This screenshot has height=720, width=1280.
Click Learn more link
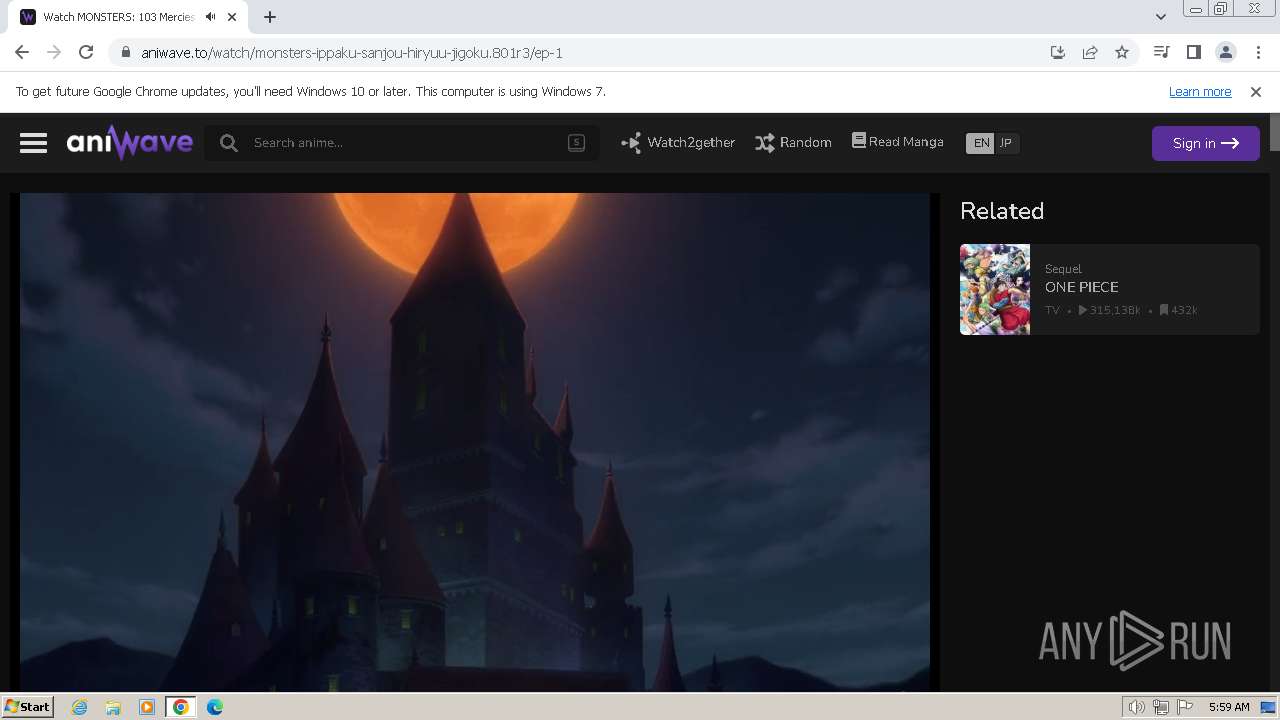point(1200,91)
